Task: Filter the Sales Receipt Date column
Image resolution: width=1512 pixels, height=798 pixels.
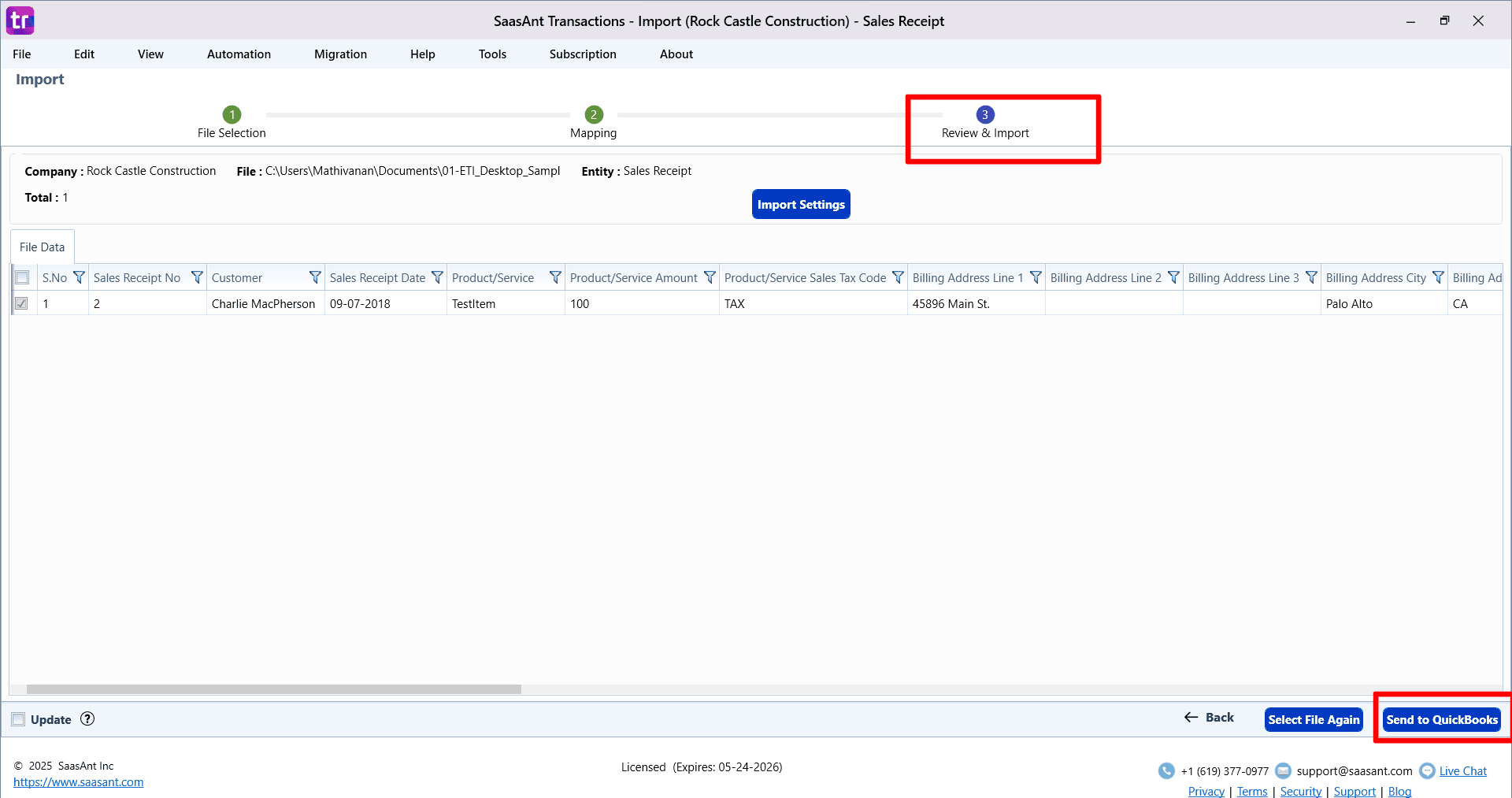Action: (437, 277)
